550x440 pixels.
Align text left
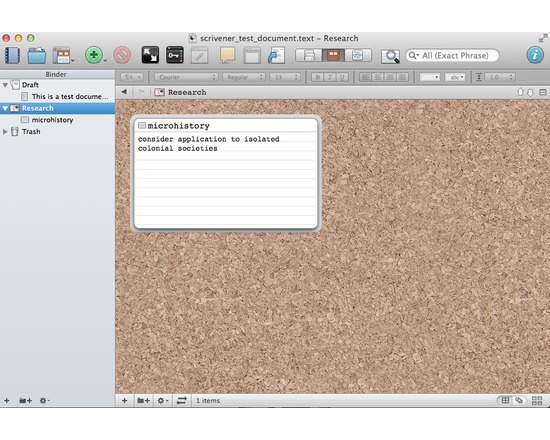pos(365,77)
